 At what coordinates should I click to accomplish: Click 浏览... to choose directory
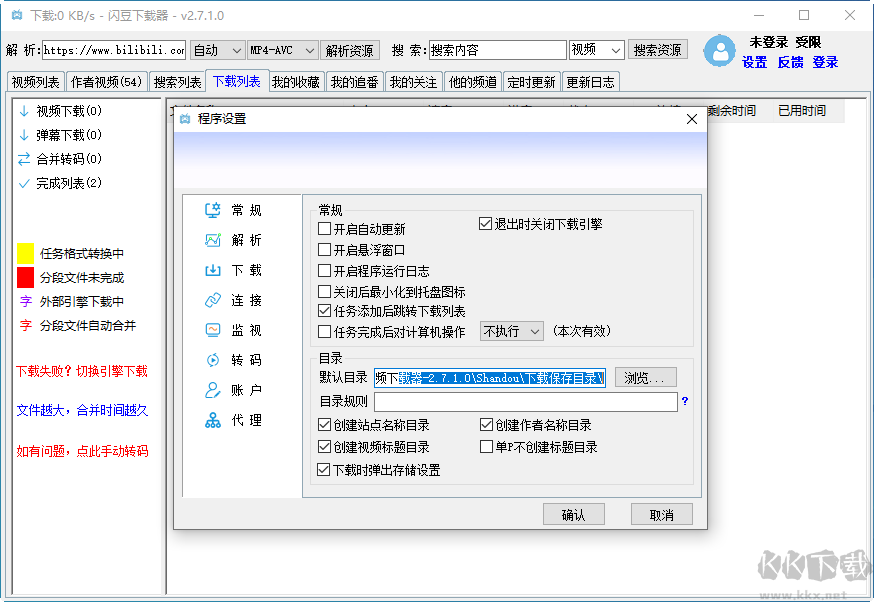pyautogui.click(x=645, y=377)
